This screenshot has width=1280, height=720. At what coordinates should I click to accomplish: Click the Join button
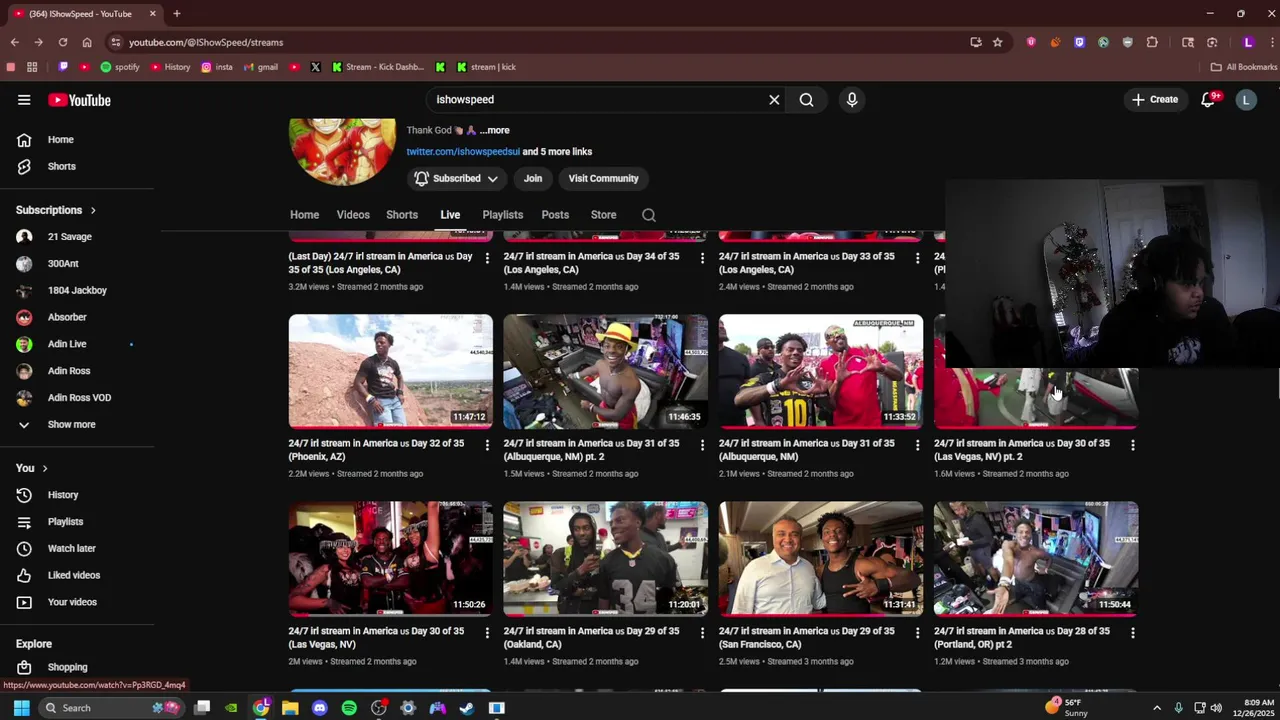pos(533,179)
